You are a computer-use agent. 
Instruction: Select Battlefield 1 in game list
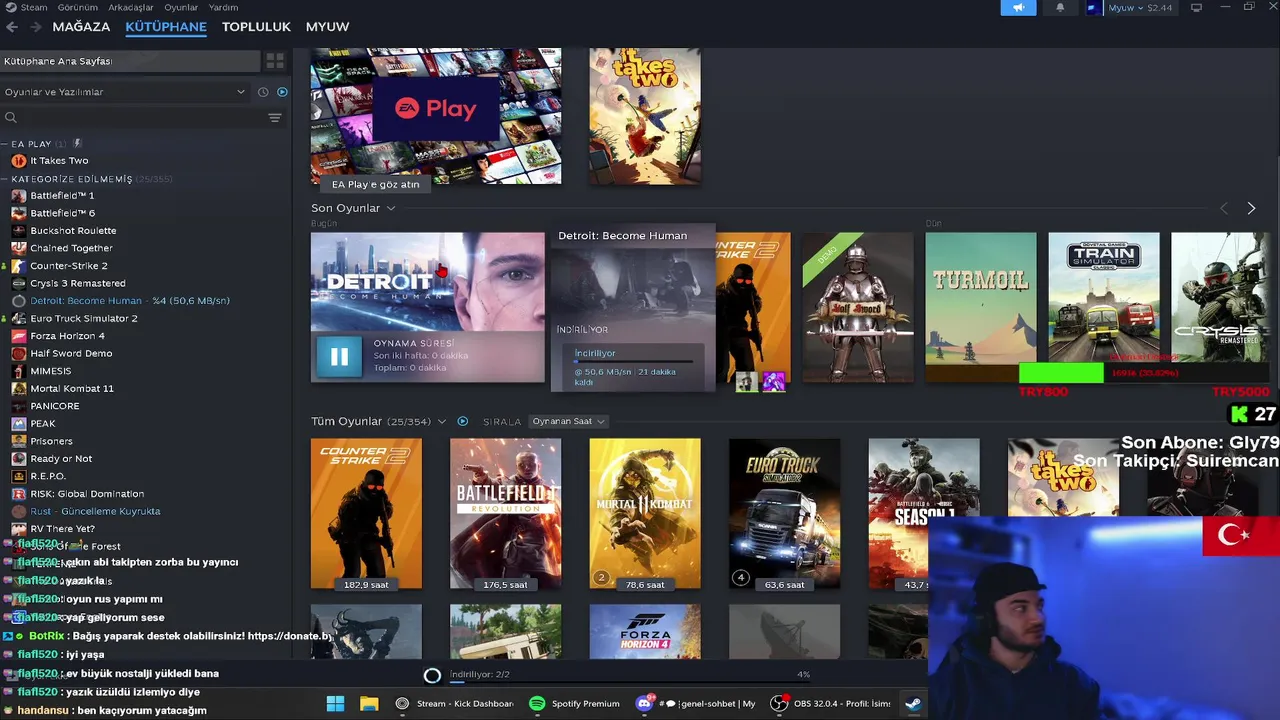[62, 196]
